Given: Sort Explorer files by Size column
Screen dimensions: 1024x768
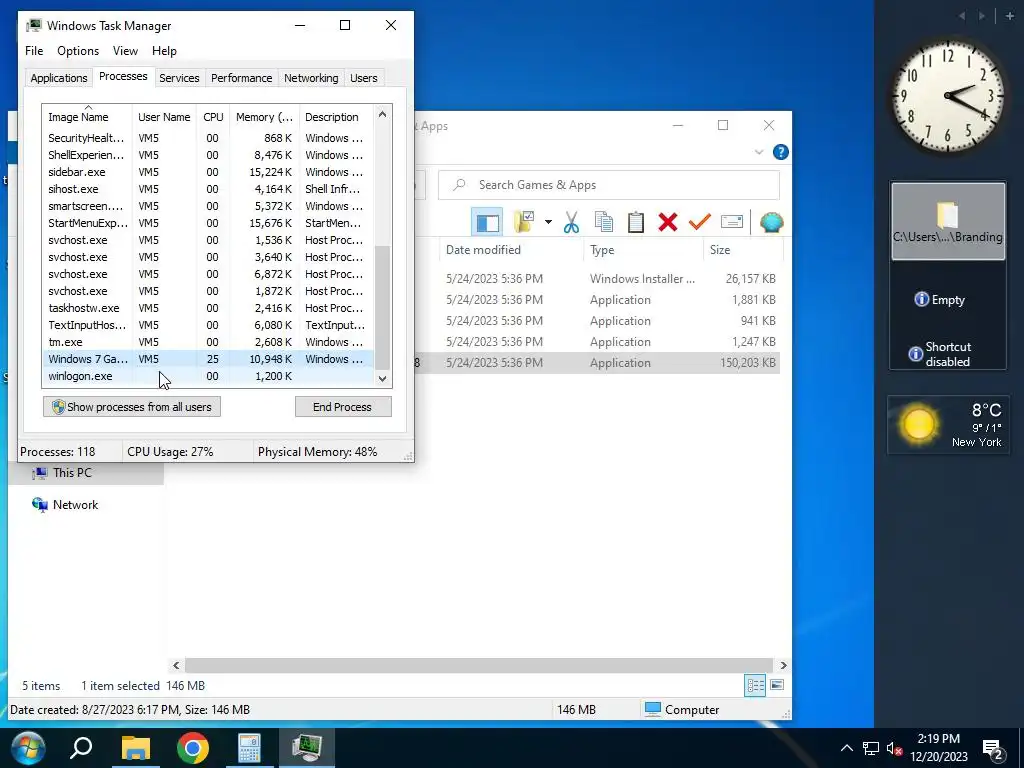Looking at the screenshot, I should coord(720,249).
